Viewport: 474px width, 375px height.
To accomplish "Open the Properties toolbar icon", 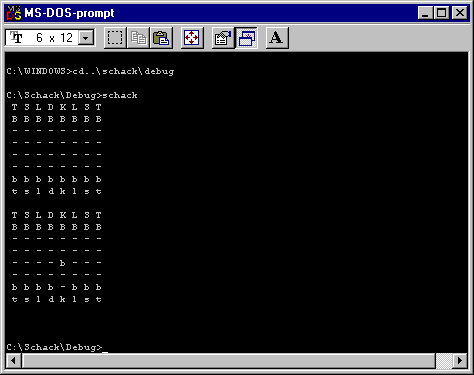I will 223,38.
